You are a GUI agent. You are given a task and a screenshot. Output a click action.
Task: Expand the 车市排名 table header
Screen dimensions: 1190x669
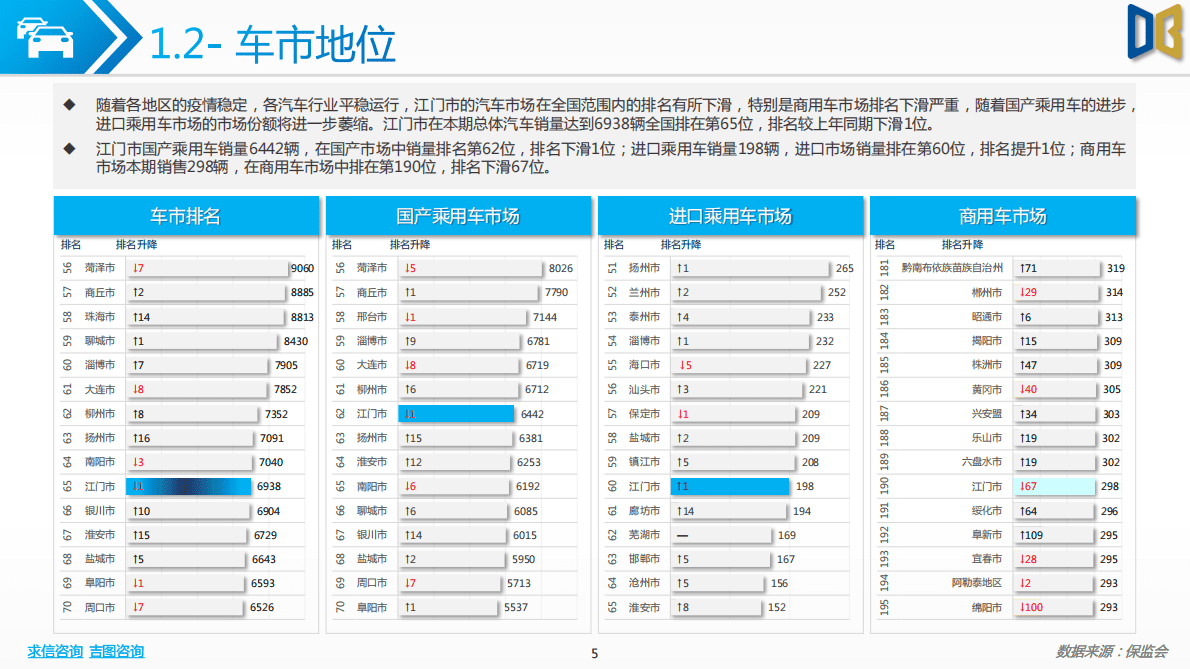click(x=188, y=215)
